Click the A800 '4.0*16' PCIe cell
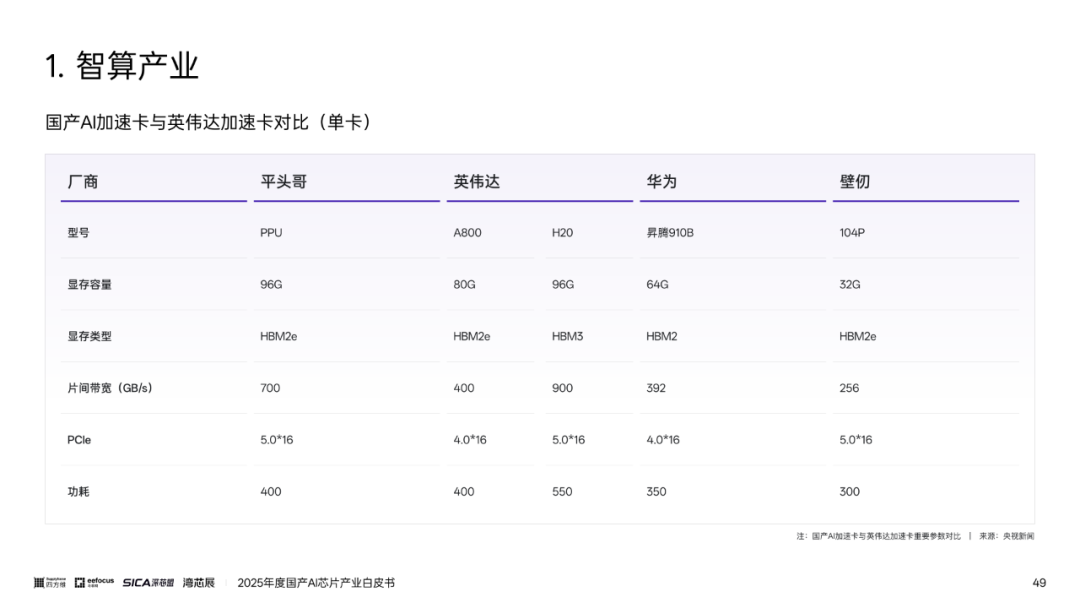 [470, 439]
